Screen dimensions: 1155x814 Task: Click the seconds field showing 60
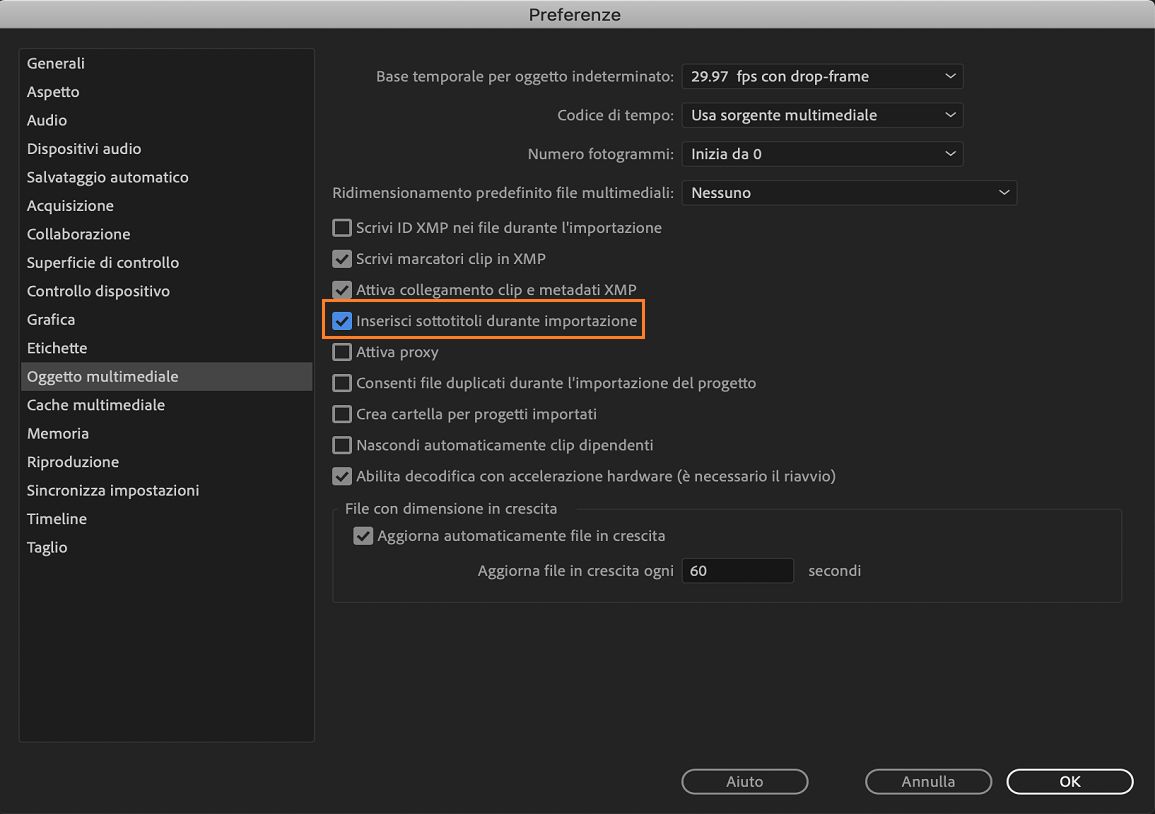737,571
